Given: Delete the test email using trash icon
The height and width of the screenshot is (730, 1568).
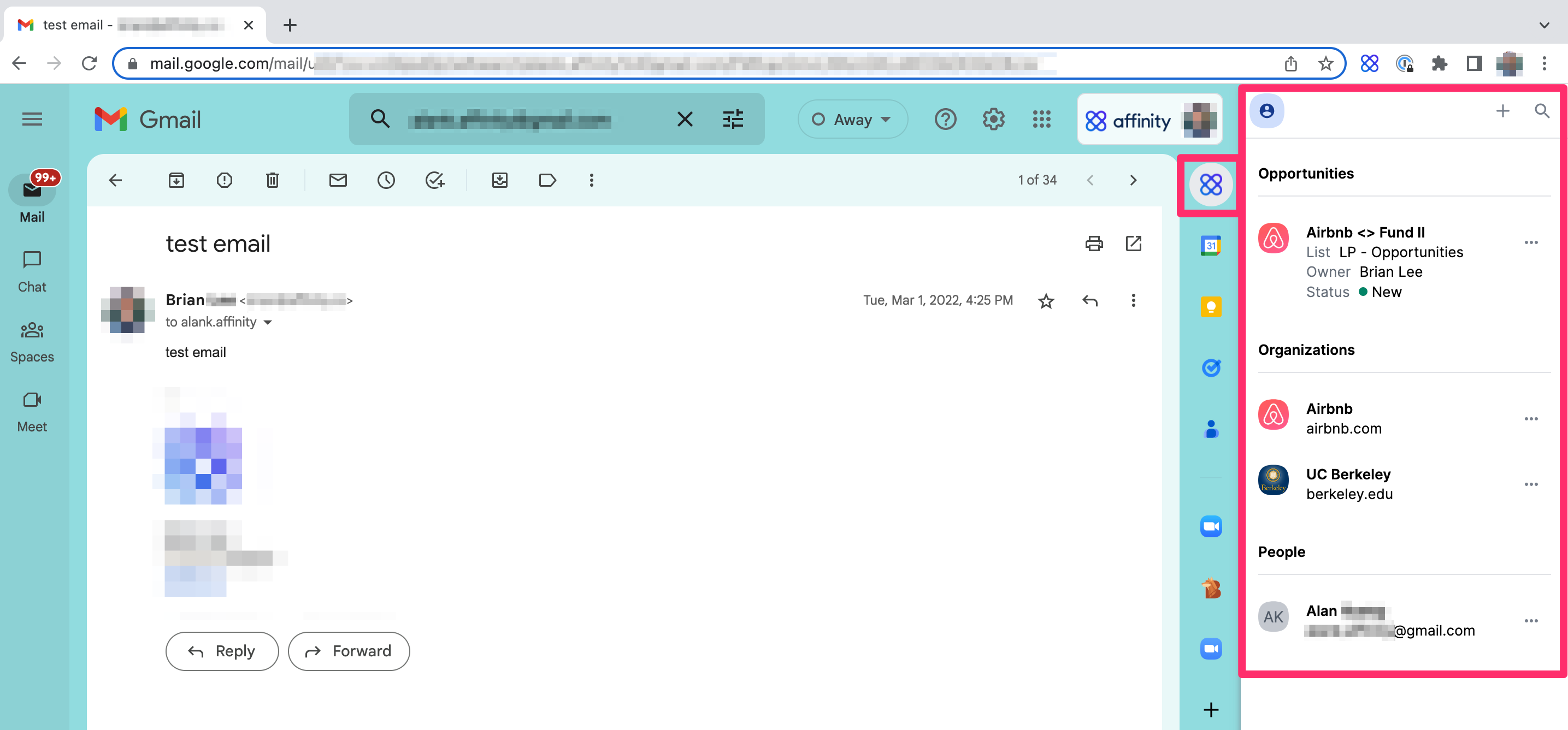Looking at the screenshot, I should pos(272,180).
